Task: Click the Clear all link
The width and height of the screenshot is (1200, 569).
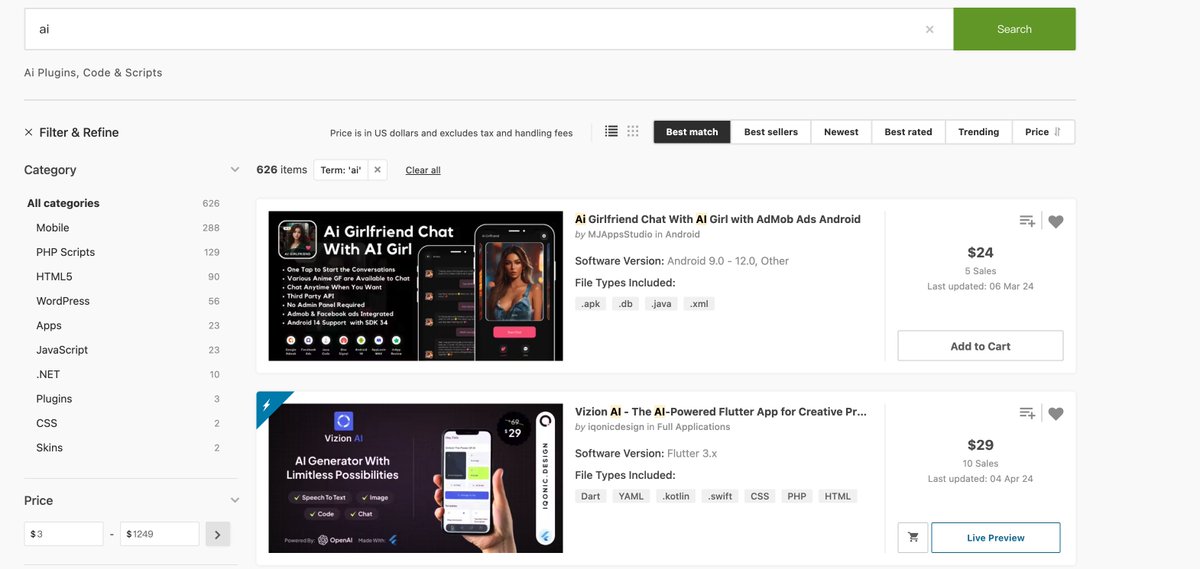Action: point(423,170)
